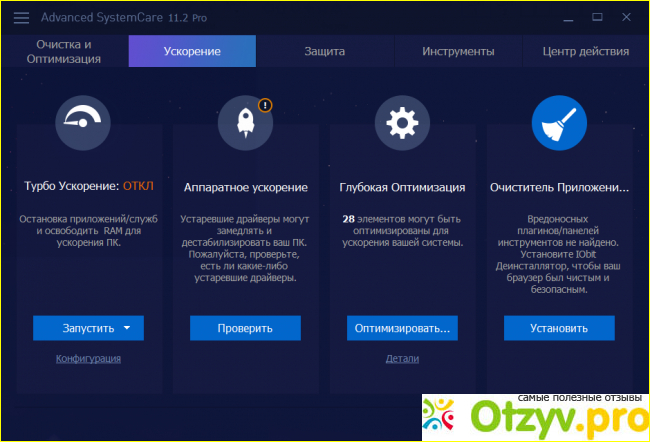Click the Turbo Boost speedometer icon
This screenshot has width=650, height=442.
point(88,123)
